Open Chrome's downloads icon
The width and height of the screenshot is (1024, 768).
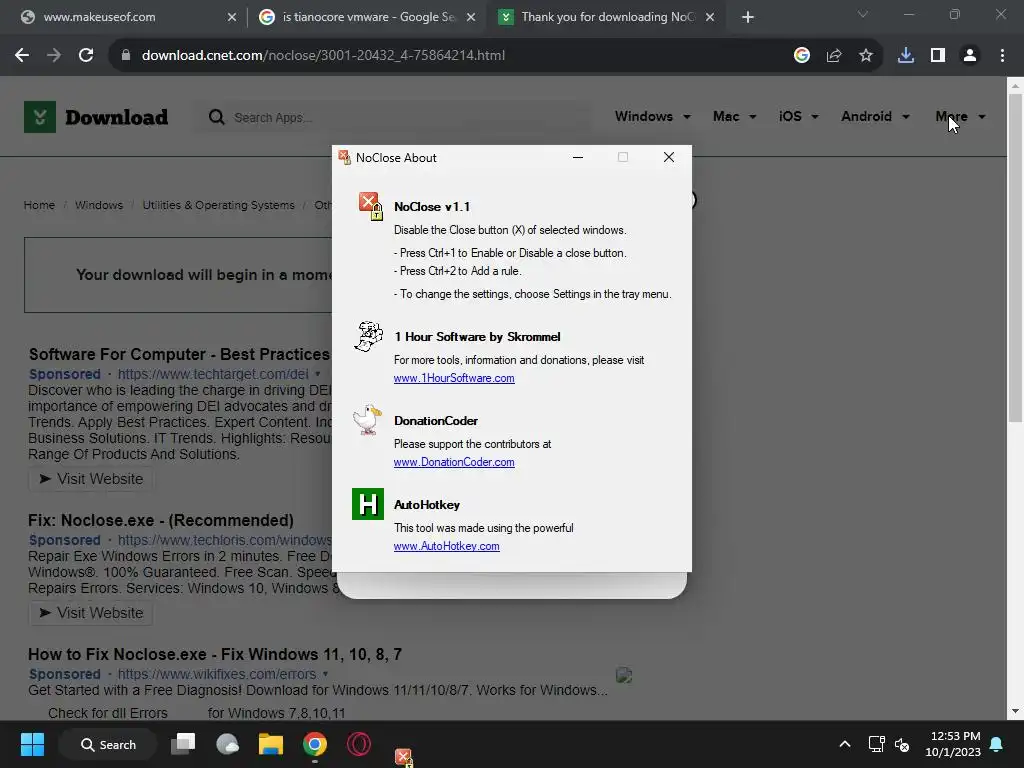pyautogui.click(x=906, y=56)
